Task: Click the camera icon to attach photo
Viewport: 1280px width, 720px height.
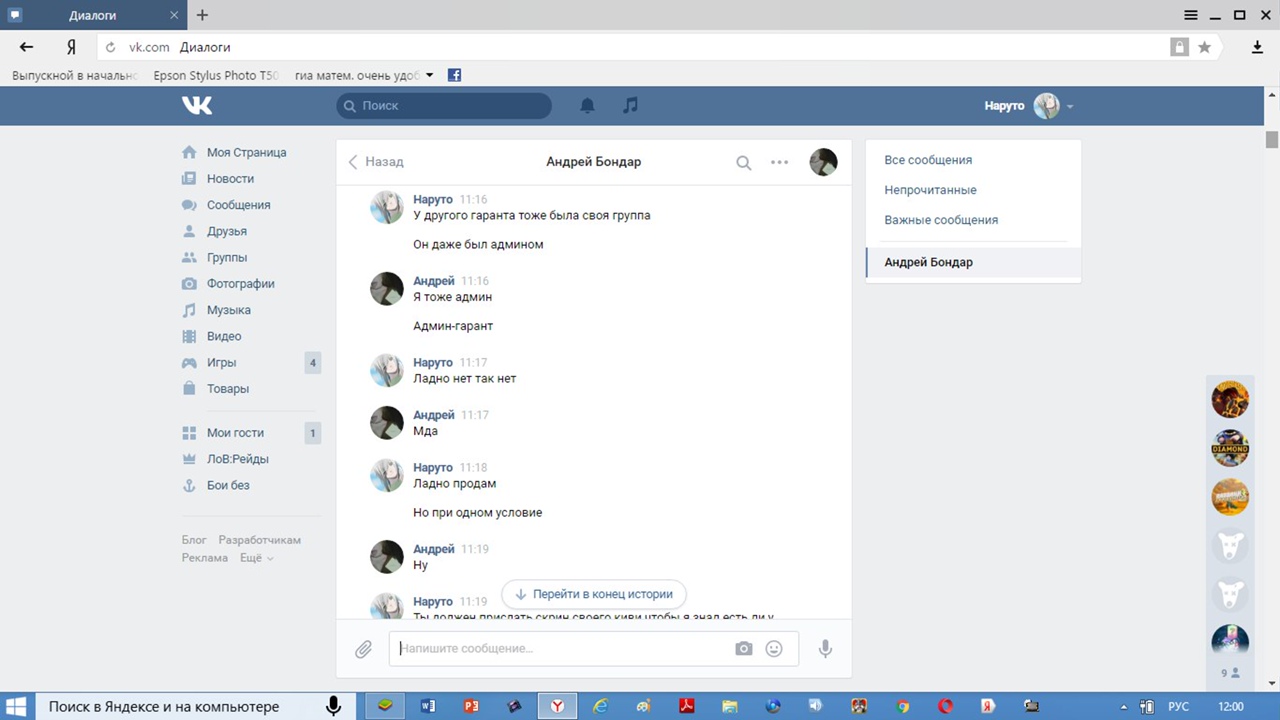Action: coord(743,649)
